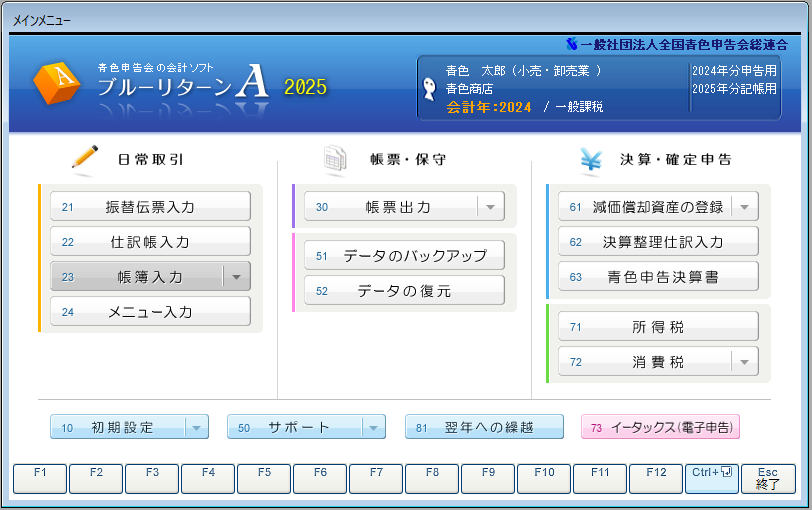
Task: Click the F12 function key button
Action: pos(656,478)
